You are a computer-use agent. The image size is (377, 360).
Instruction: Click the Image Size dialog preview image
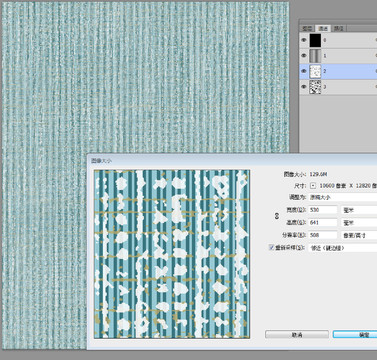[172, 254]
